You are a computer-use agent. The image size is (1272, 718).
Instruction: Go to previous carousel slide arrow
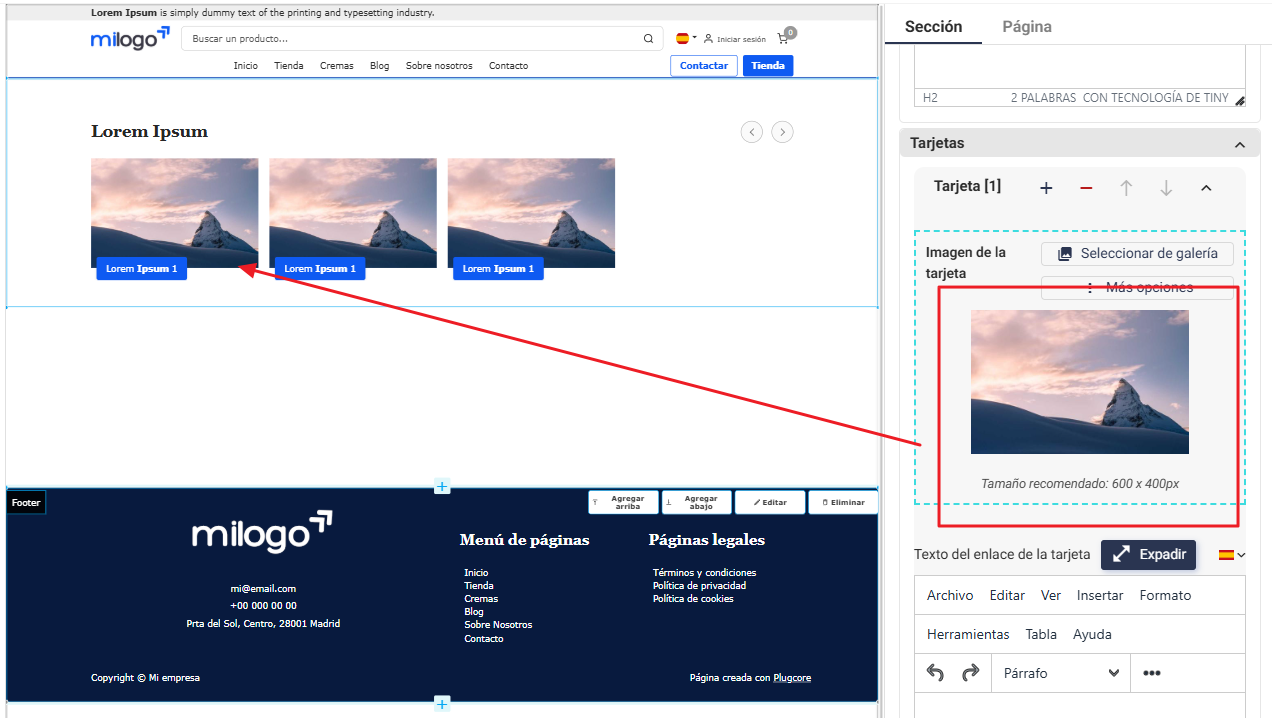751,132
